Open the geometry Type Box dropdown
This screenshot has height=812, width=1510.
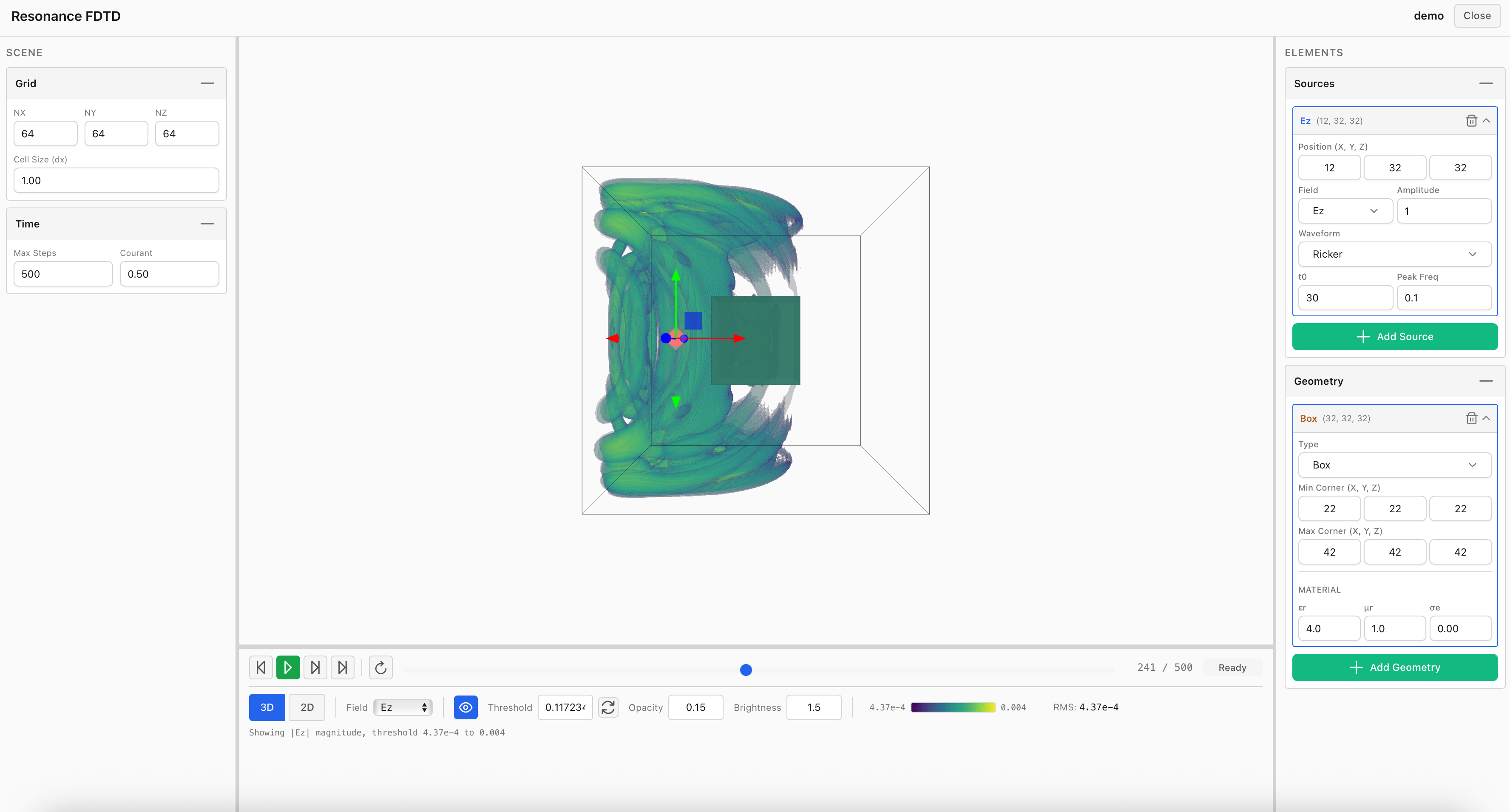[1394, 465]
